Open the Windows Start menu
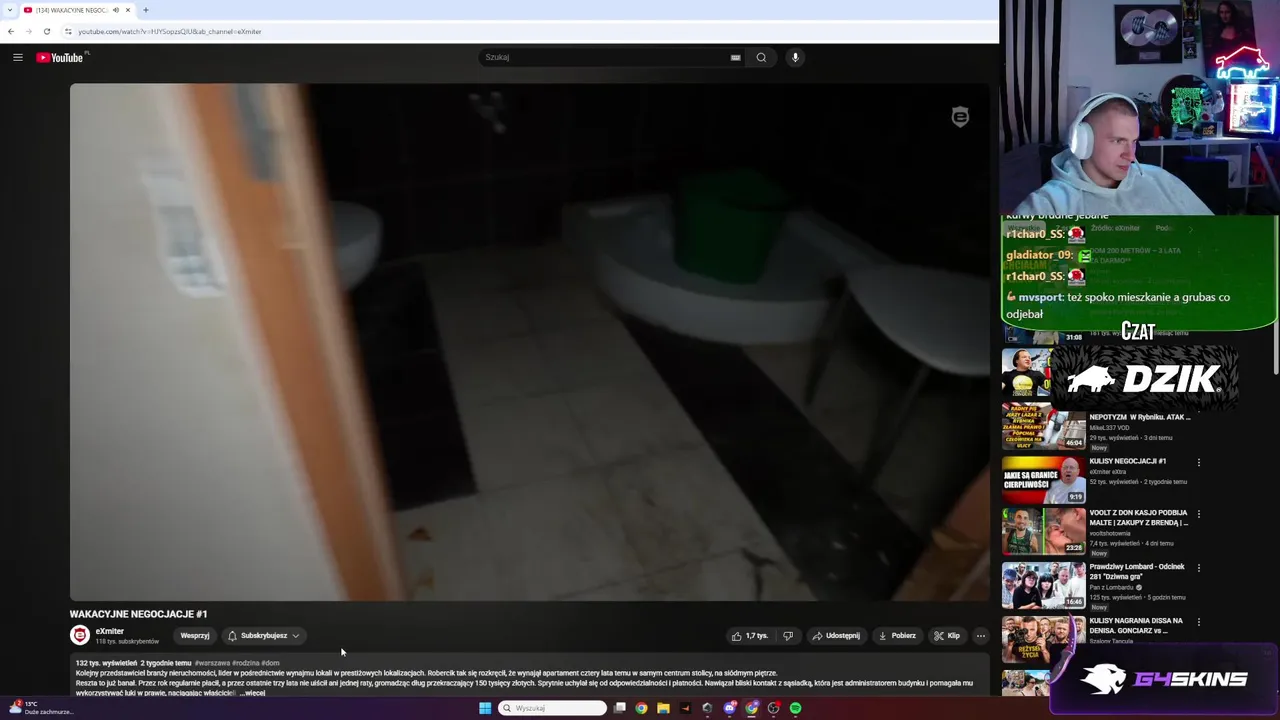This screenshot has height=720, width=1280. pos(485,708)
